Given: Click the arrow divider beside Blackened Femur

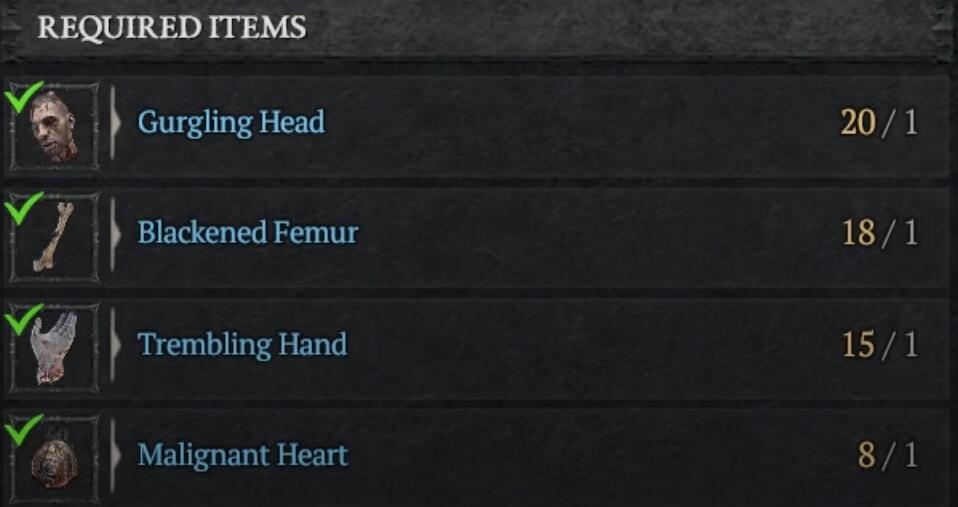Looking at the screenshot, I should tap(115, 234).
